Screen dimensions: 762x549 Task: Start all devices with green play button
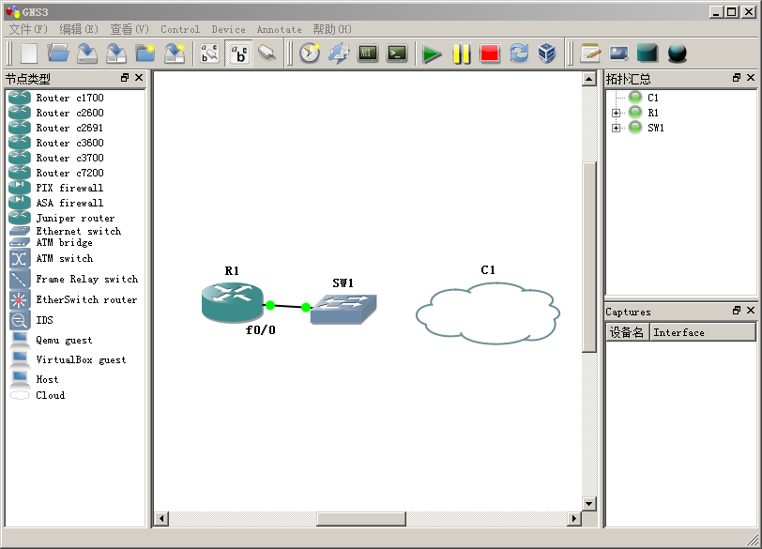coord(432,53)
